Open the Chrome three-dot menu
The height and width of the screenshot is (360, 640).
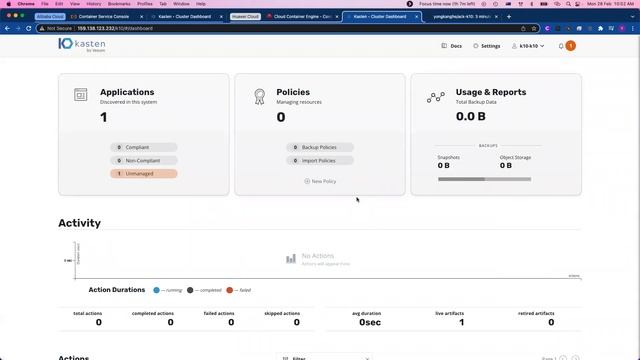[x=633, y=29]
